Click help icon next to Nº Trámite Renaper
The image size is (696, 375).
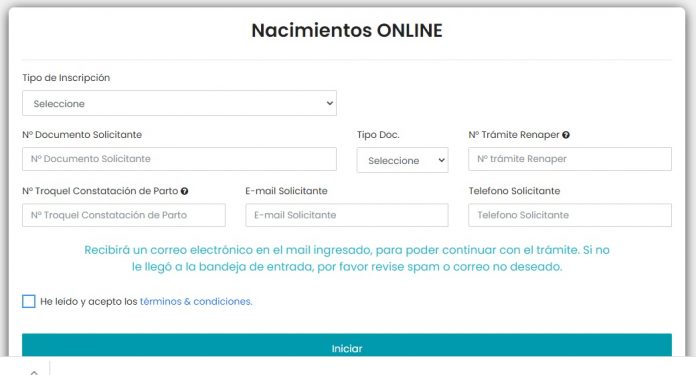coord(566,135)
